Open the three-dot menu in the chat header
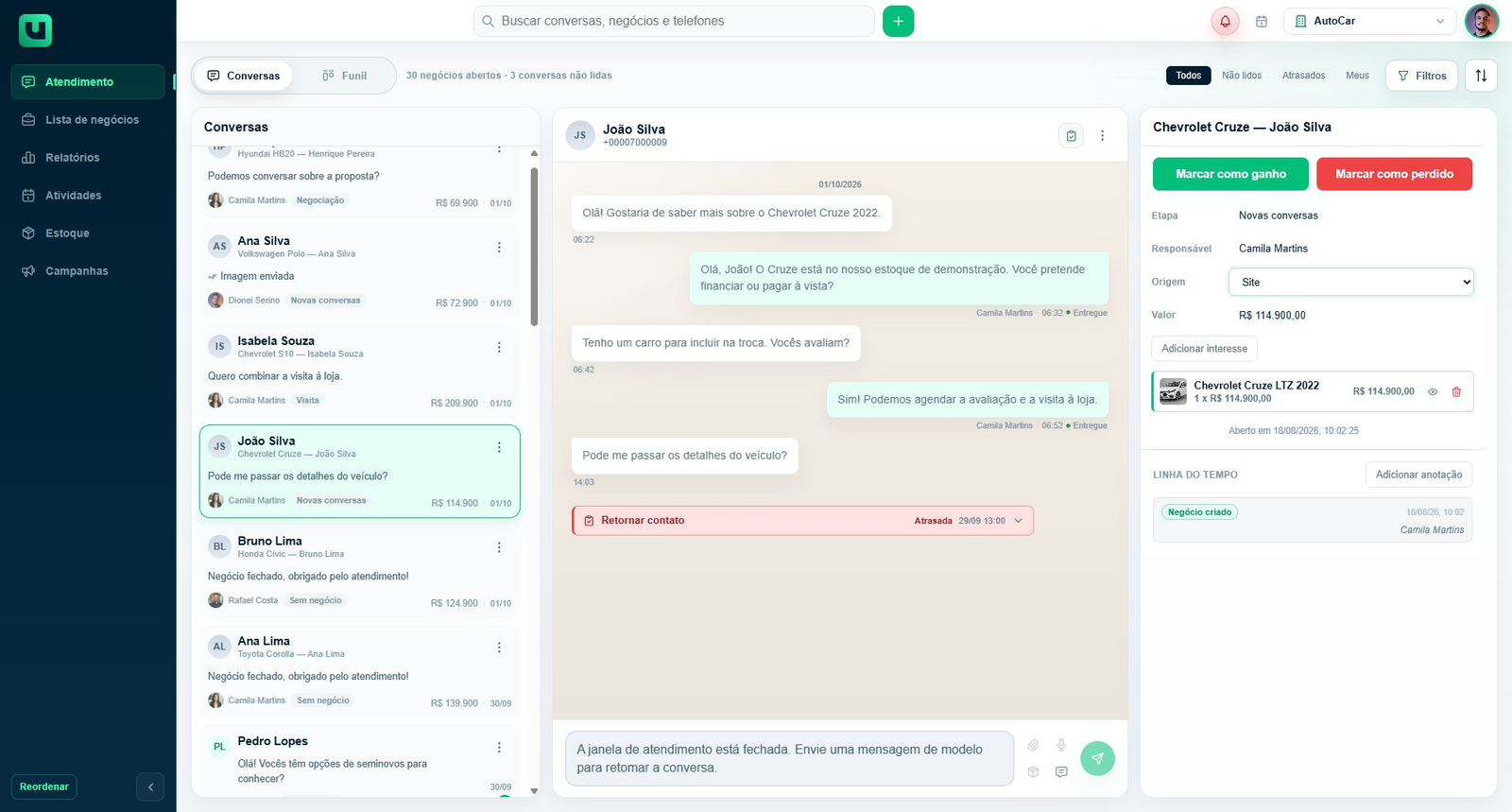This screenshot has width=1512, height=812. coord(1102,136)
